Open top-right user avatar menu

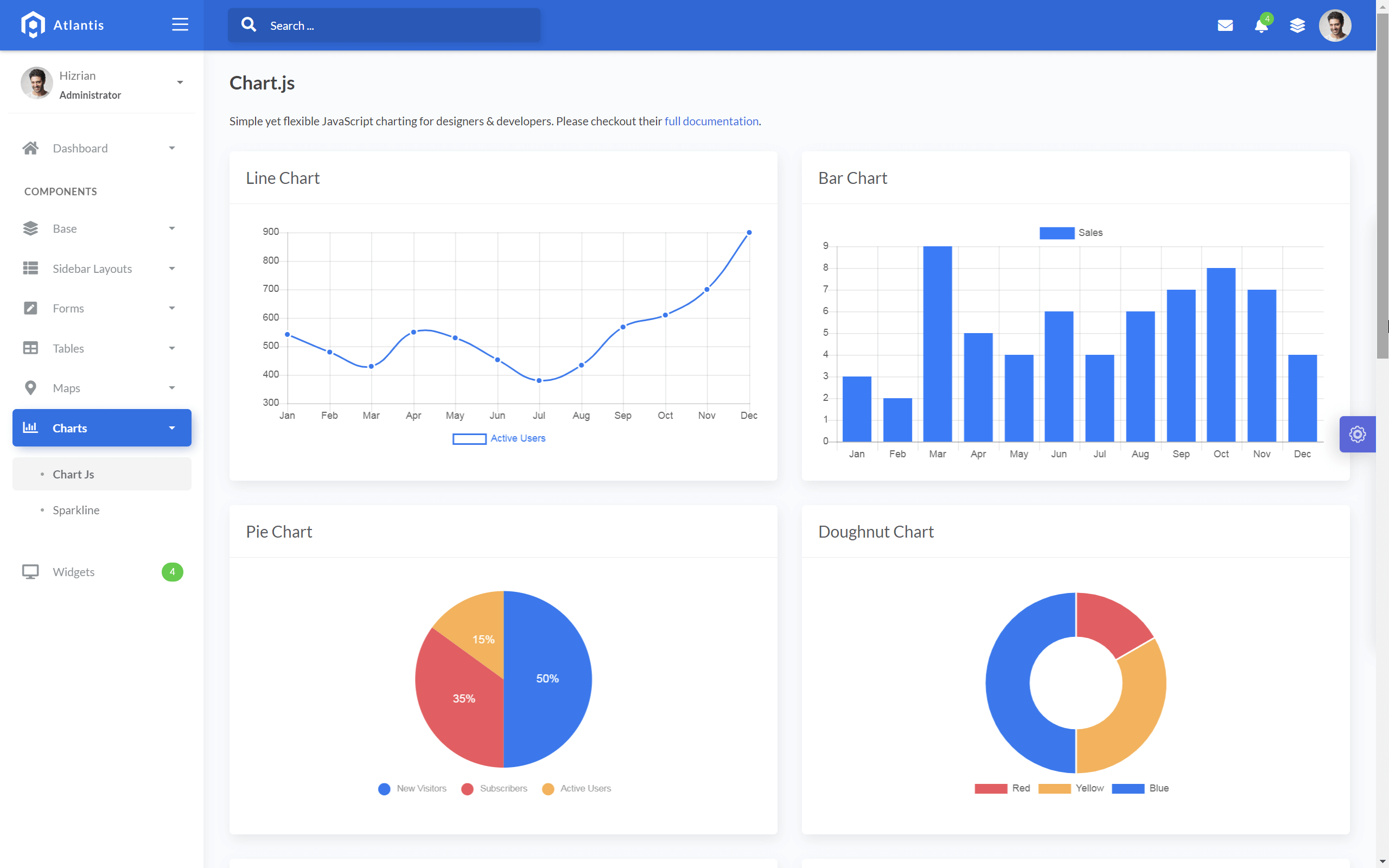(1335, 25)
